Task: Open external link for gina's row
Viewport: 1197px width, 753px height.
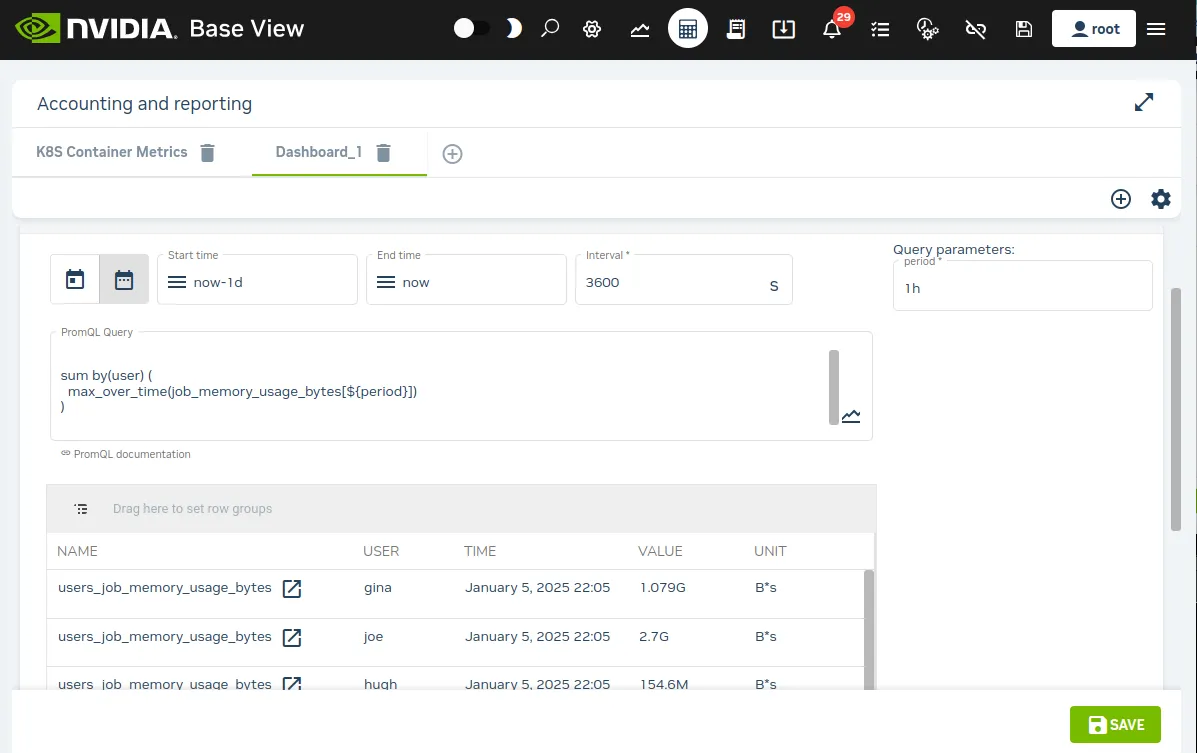Action: [x=292, y=589]
